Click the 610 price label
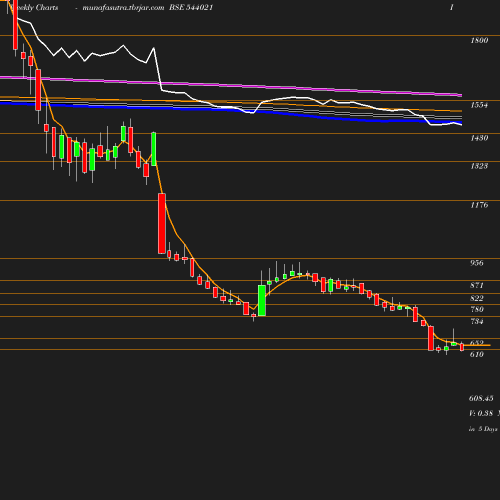Viewport: 500px width, 500px height. tap(477, 354)
